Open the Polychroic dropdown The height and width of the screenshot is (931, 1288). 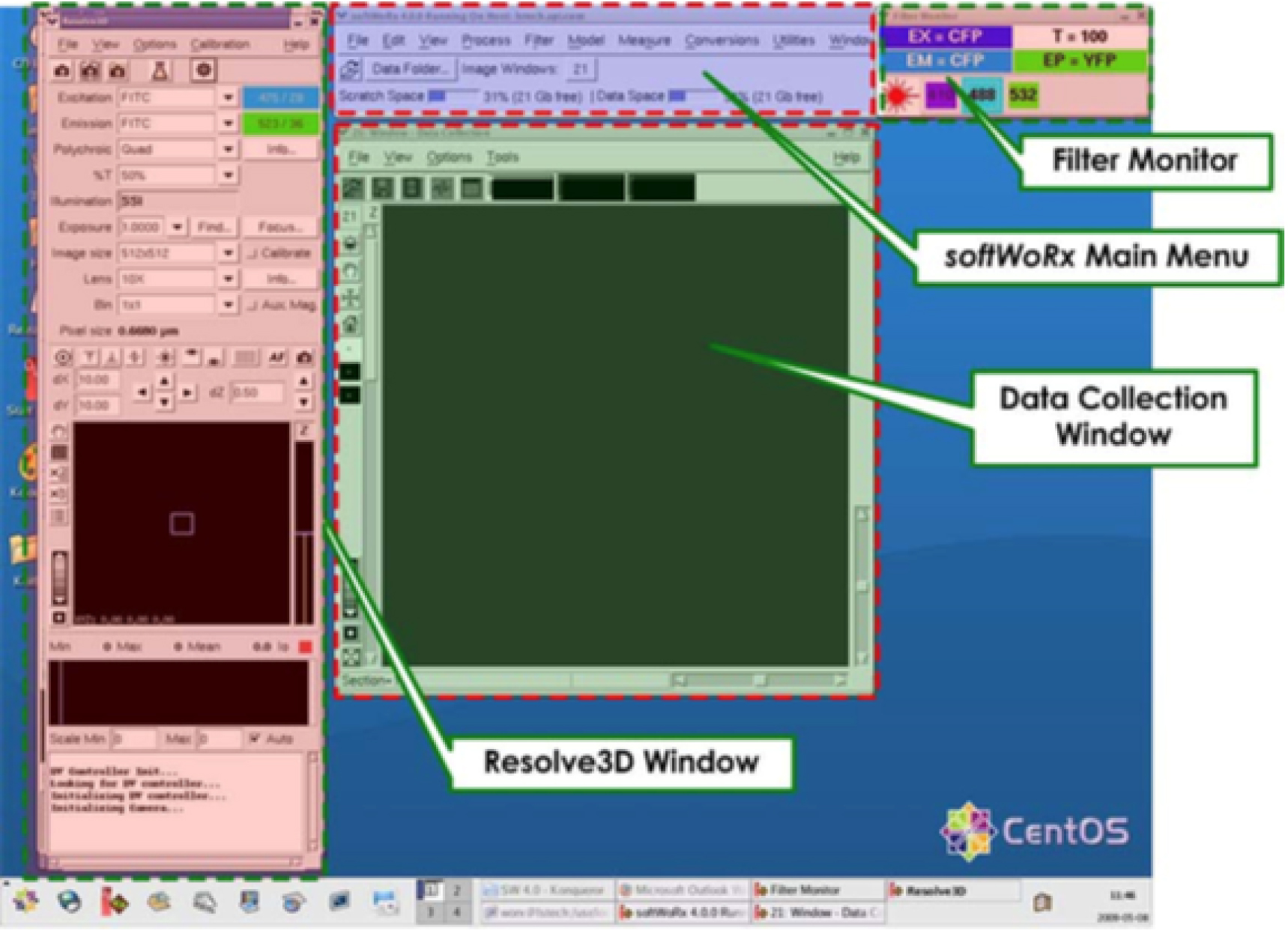[x=228, y=149]
